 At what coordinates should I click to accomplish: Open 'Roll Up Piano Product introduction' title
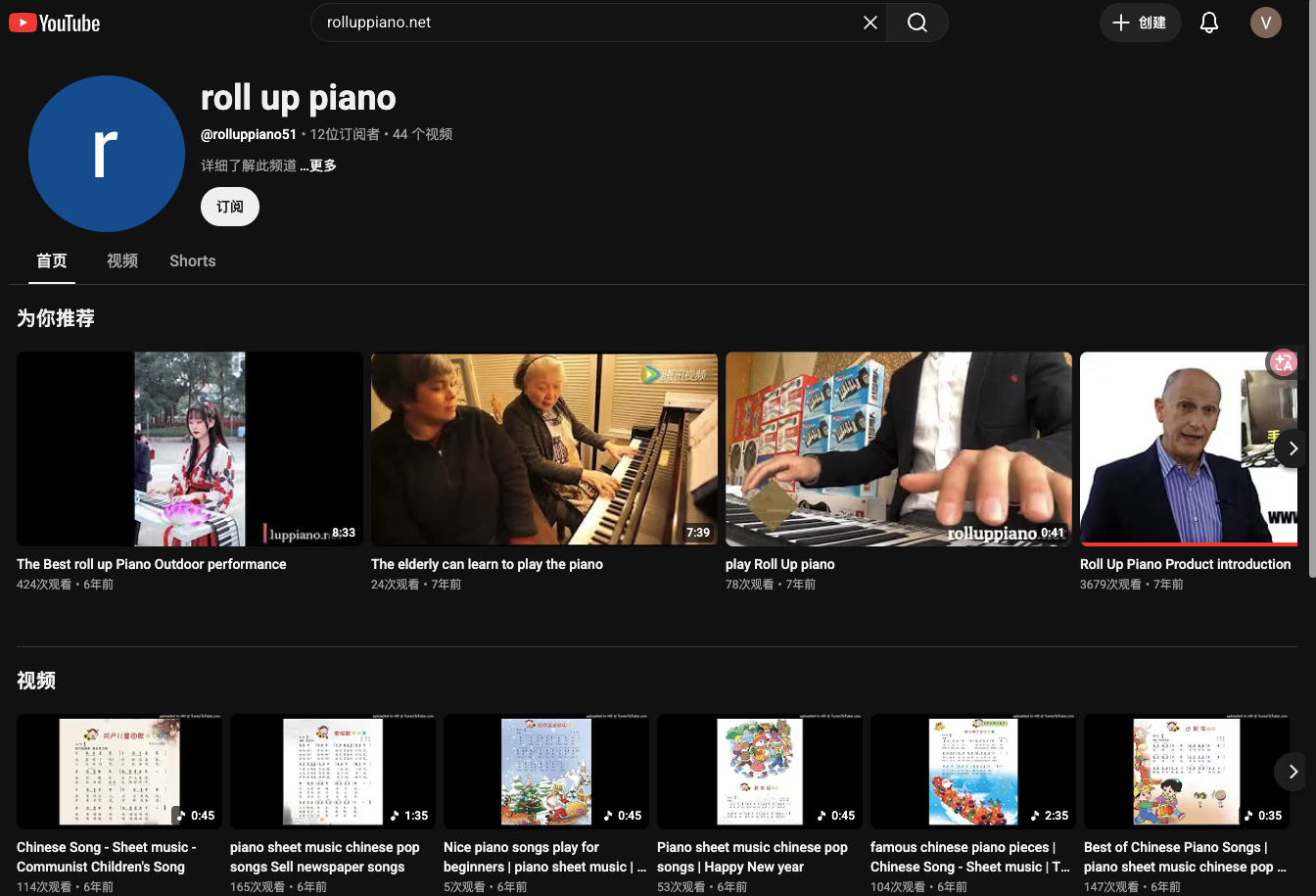point(1186,564)
